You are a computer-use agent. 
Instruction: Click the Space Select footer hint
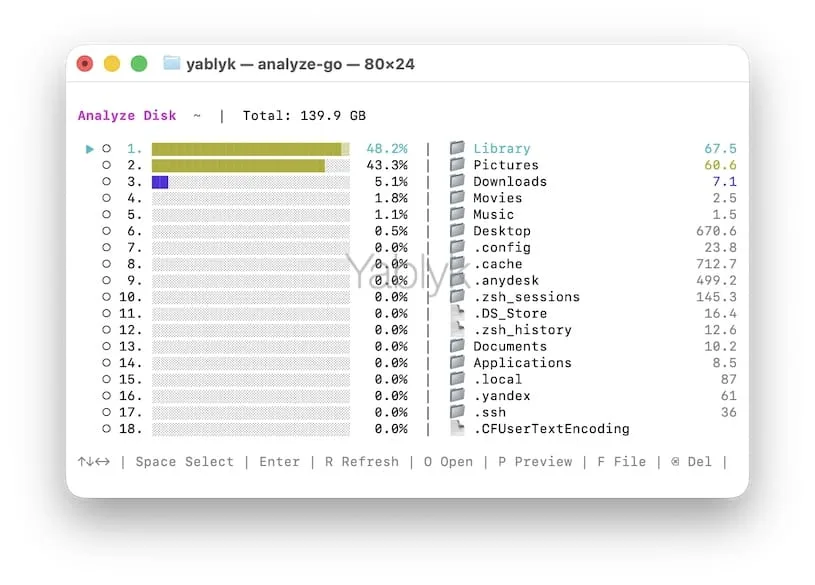(x=184, y=462)
